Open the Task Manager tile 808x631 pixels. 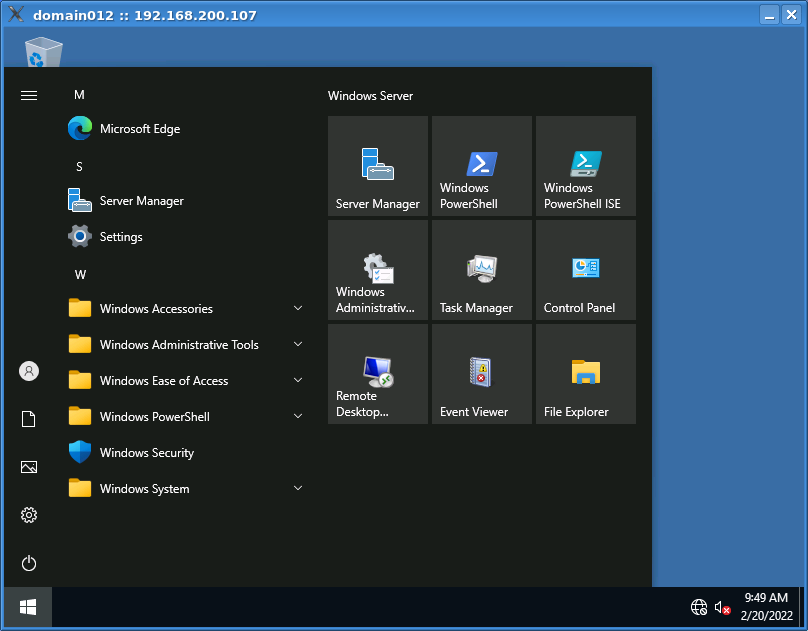482,270
